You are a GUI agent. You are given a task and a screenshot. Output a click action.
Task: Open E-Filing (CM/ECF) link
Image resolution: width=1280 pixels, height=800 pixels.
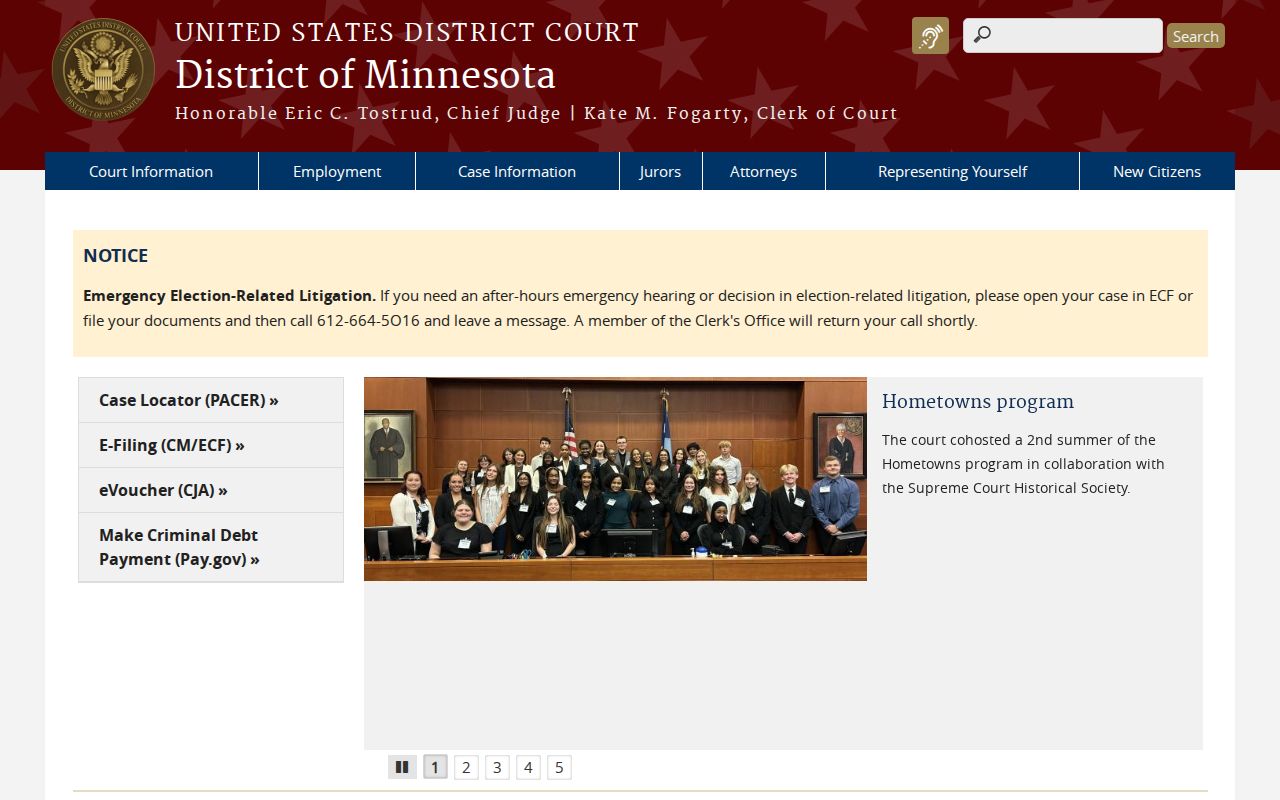pos(211,445)
